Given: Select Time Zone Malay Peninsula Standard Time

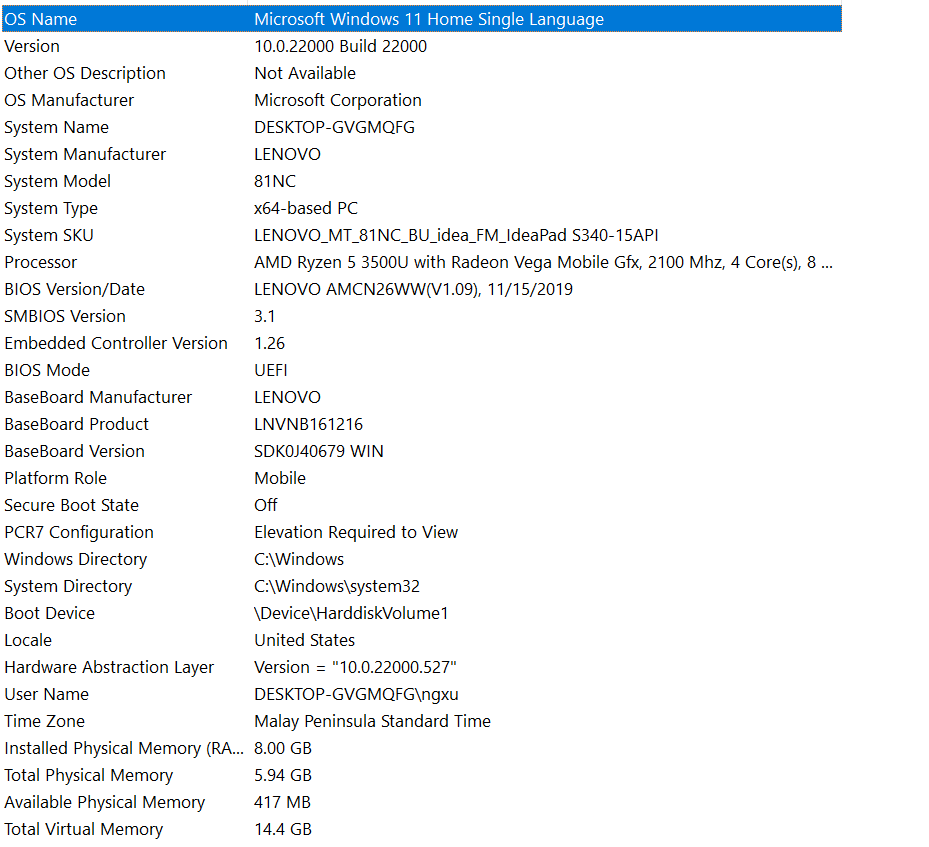Looking at the screenshot, I should [373, 721].
